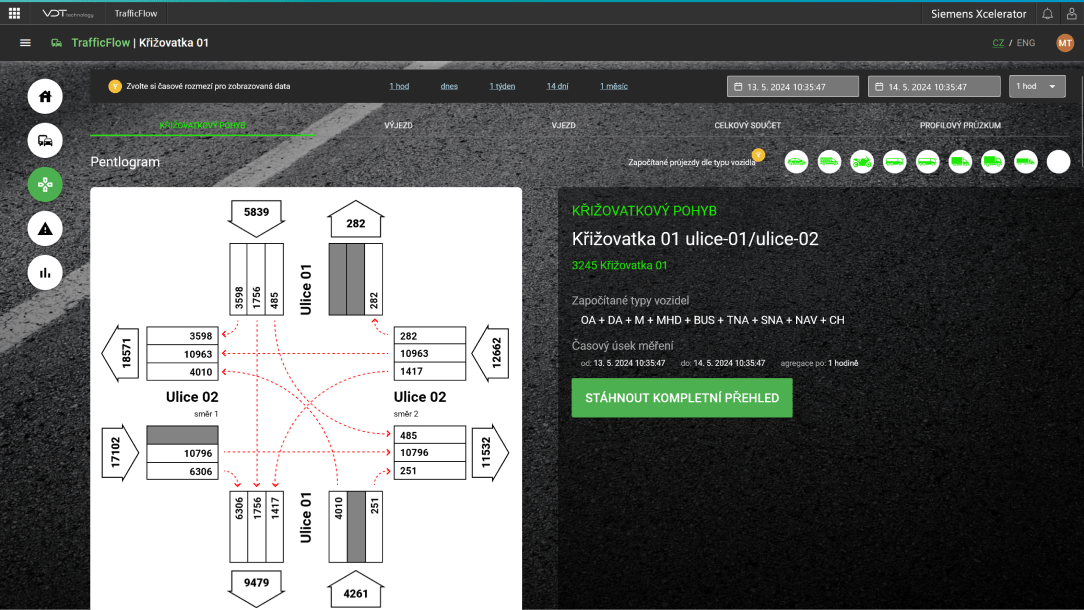Switch to the PROFILOVÝ PRŮZKUM tab
The image size is (1084, 610).
(x=960, y=126)
